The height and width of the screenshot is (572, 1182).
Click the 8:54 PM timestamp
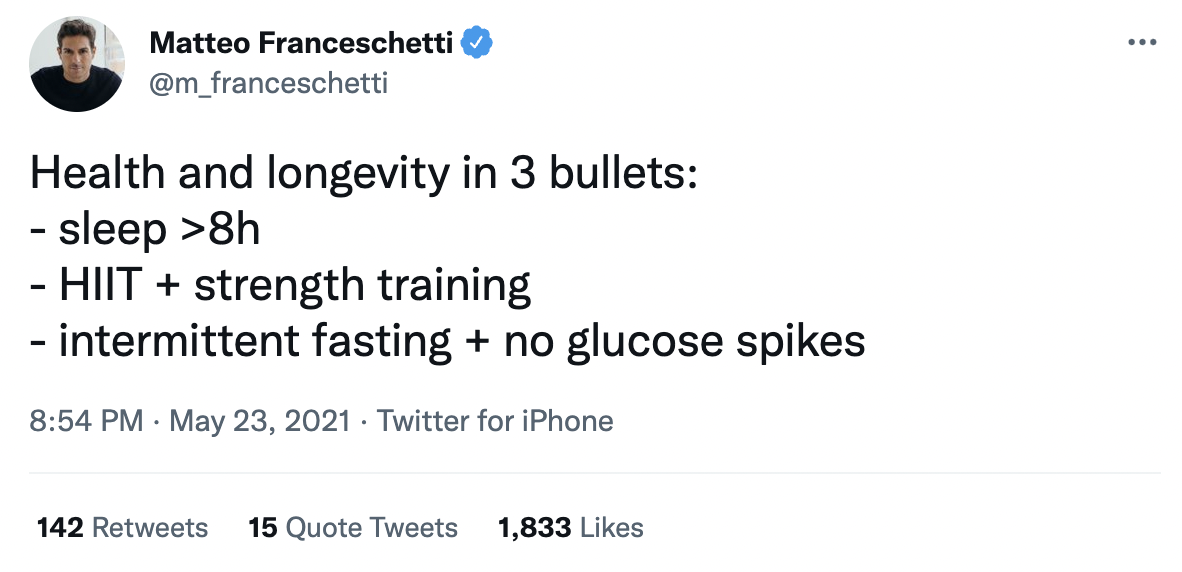click(87, 421)
